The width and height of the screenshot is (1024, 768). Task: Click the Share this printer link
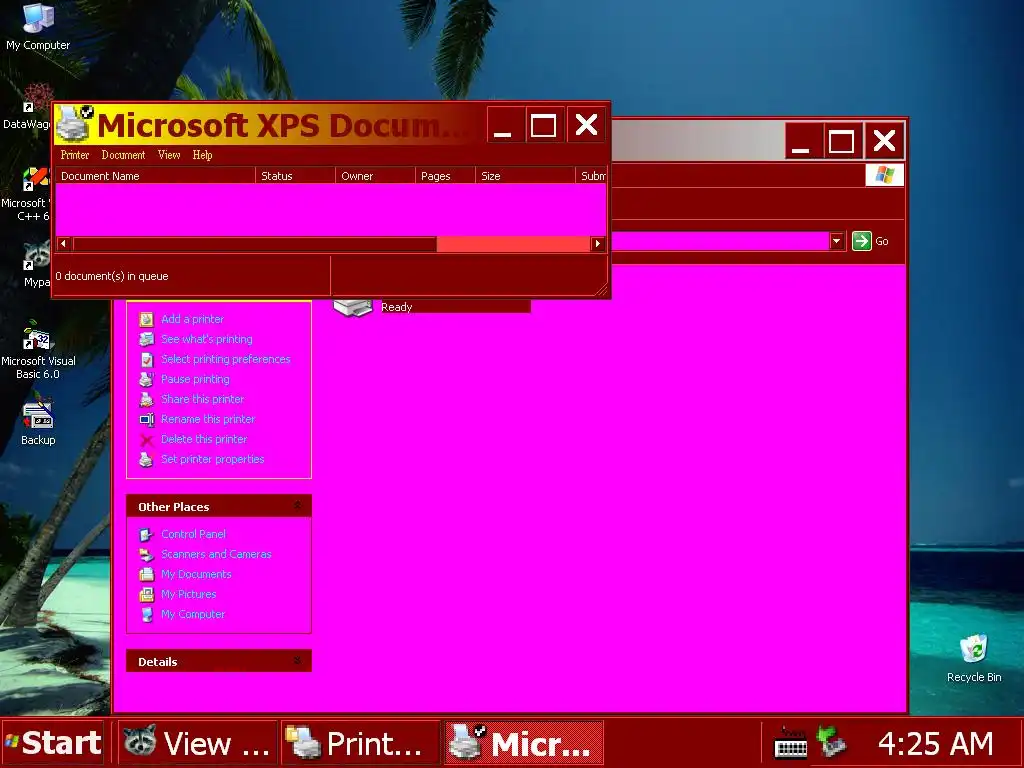point(202,399)
